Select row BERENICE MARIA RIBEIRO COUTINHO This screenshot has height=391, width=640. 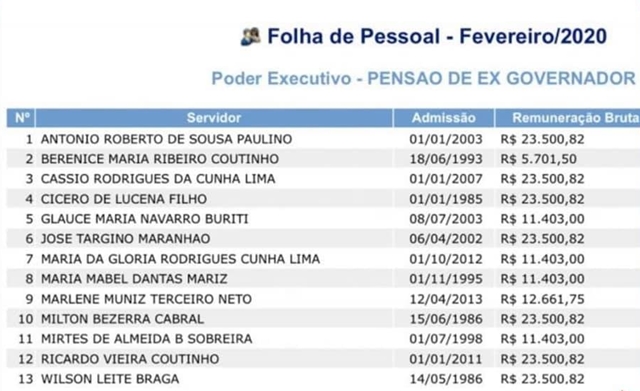click(323, 159)
